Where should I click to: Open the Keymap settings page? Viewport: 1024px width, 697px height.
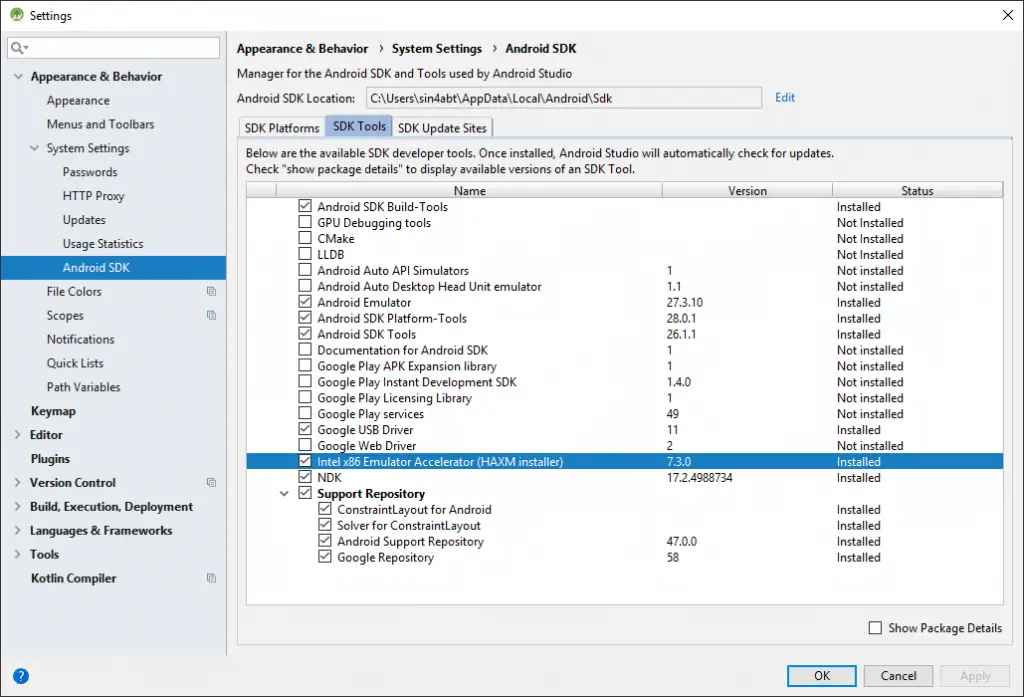[x=53, y=411]
